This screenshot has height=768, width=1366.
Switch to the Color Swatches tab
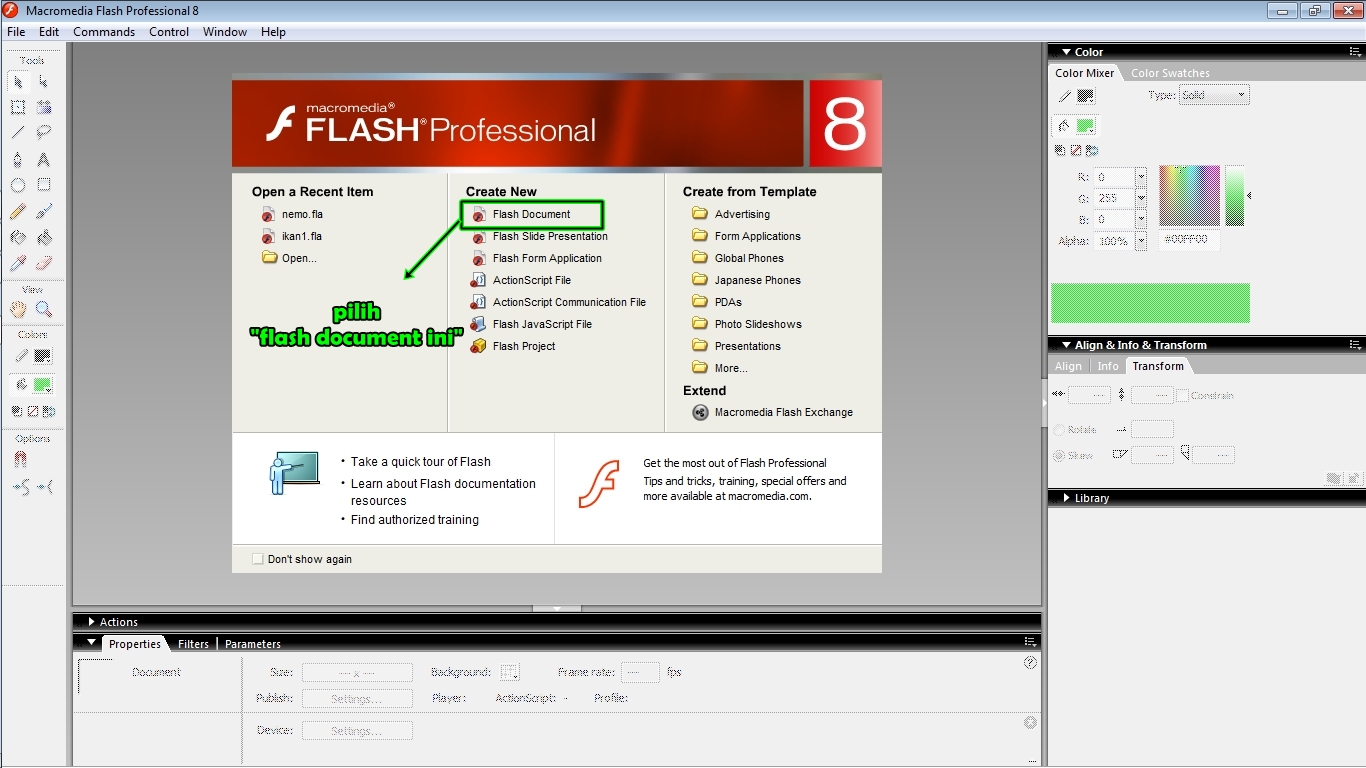pos(1170,73)
